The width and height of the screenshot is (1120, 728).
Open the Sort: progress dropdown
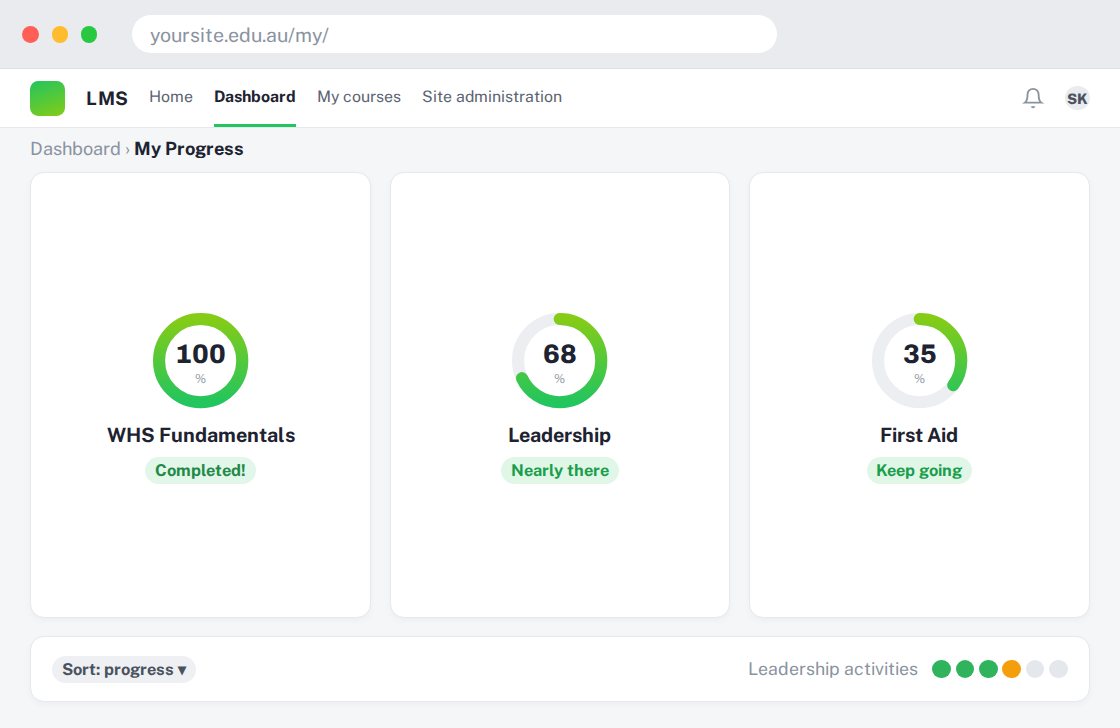[x=124, y=669]
